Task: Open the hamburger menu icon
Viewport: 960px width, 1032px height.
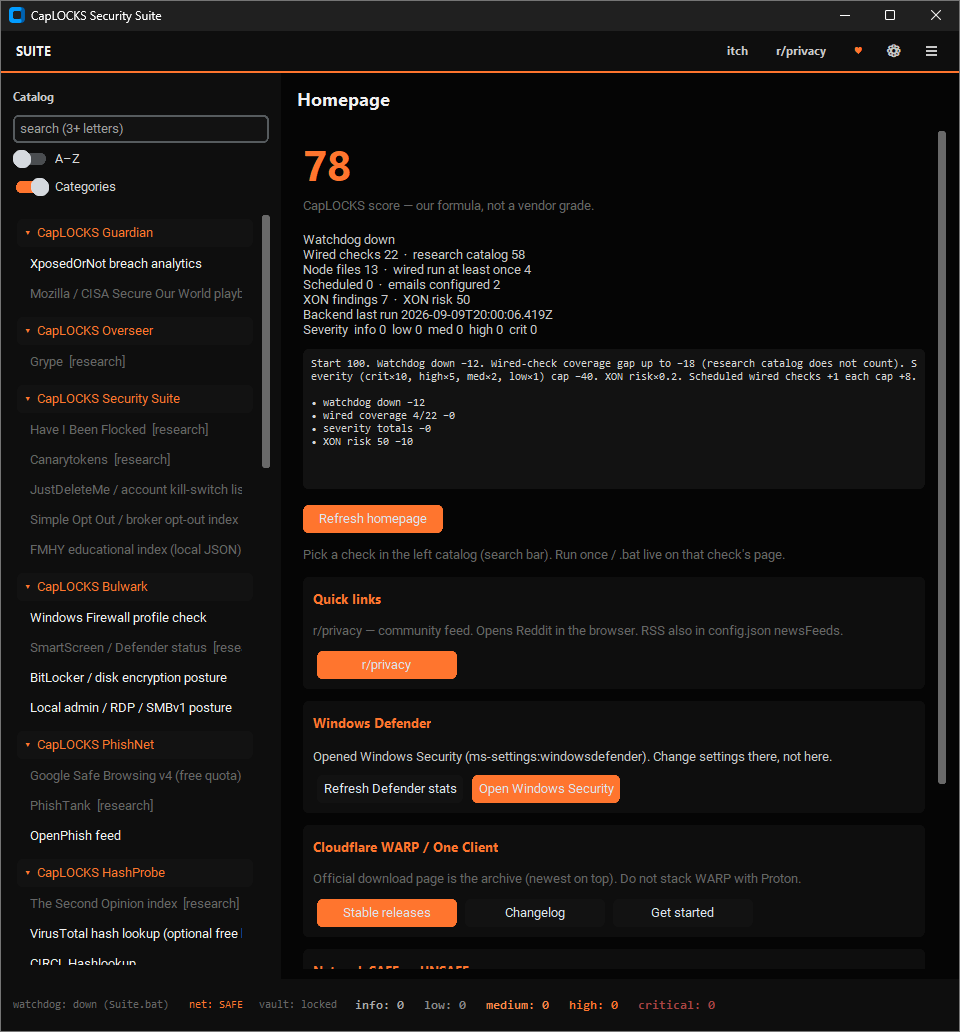Action: [x=931, y=51]
